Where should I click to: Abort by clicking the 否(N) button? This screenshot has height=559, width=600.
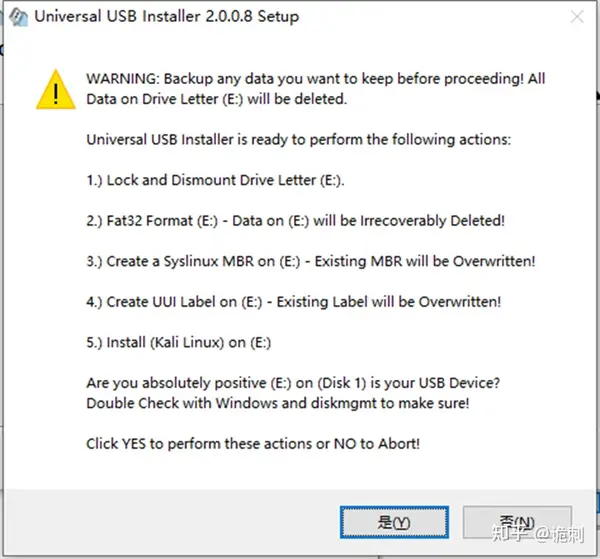click(x=517, y=522)
